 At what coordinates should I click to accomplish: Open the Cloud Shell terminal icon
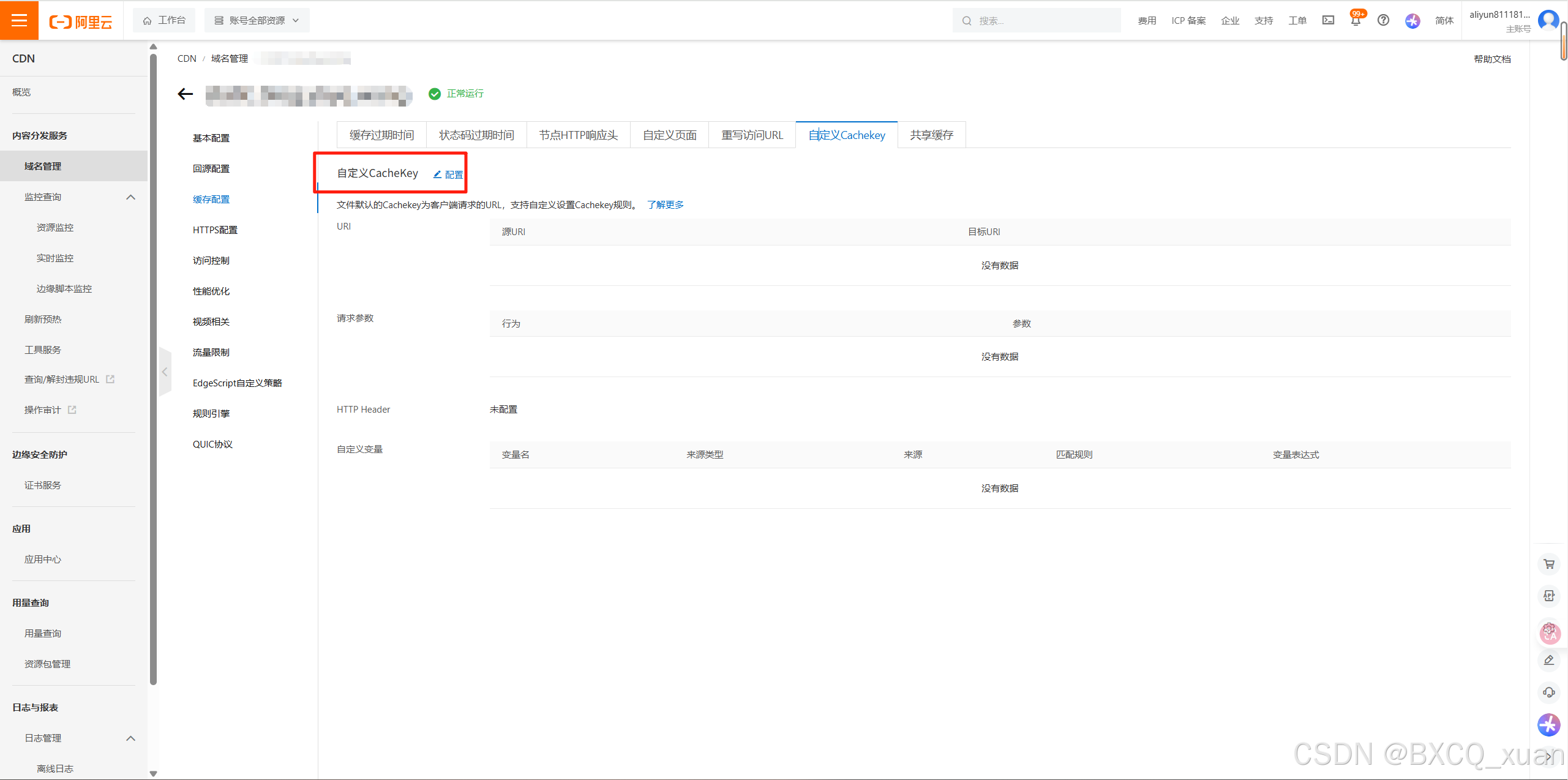pos(1328,20)
